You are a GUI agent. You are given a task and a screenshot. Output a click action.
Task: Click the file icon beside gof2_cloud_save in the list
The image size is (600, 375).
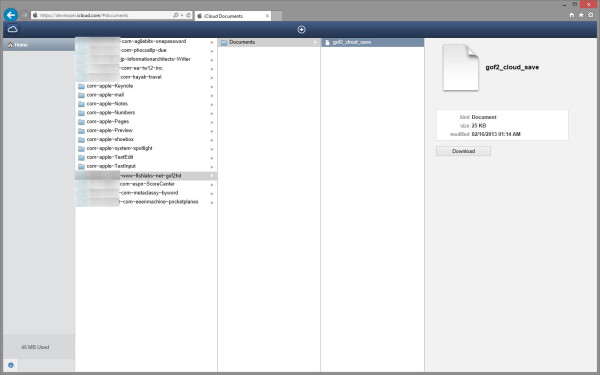click(x=328, y=42)
